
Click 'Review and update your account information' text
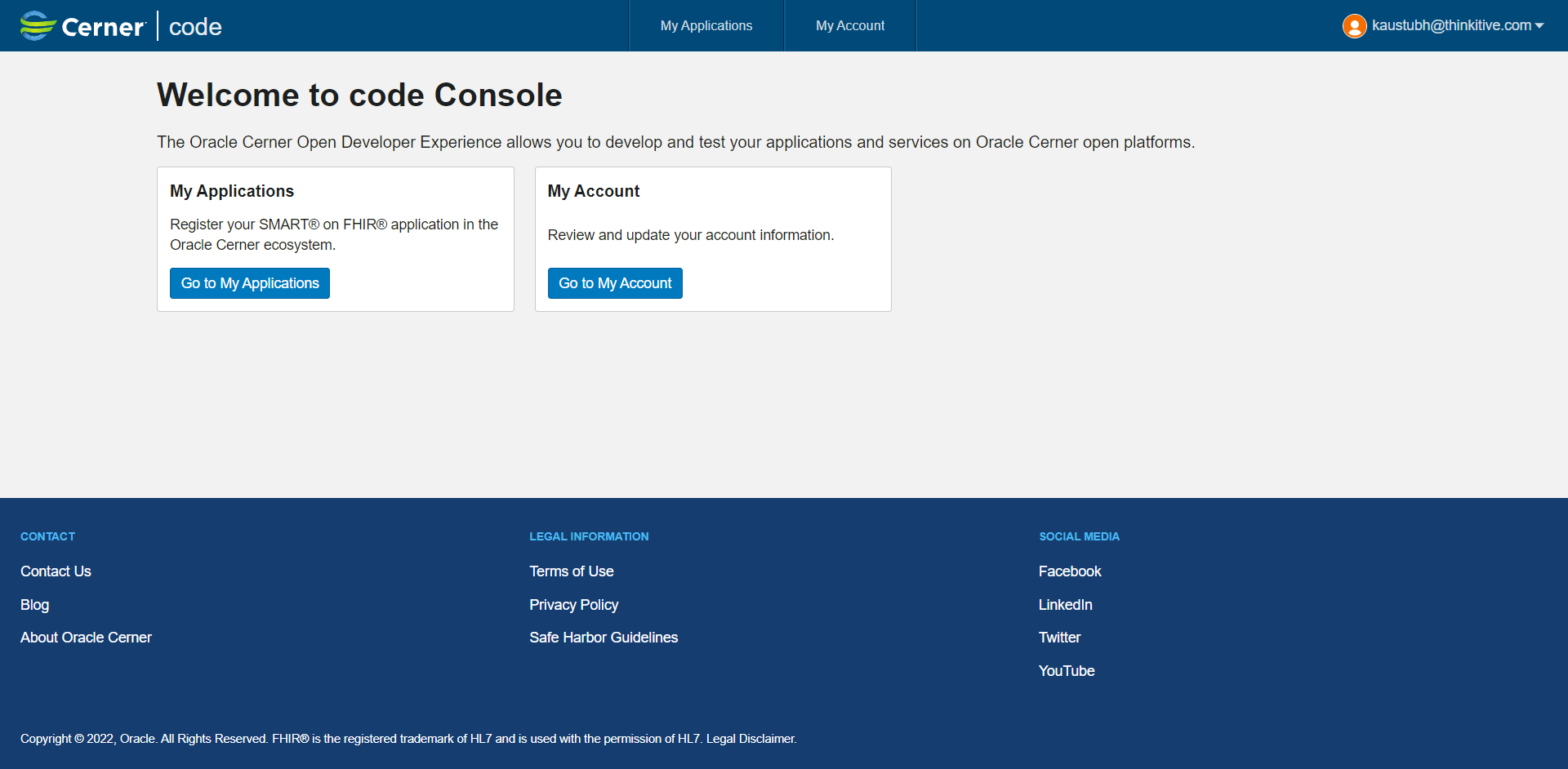[691, 235]
